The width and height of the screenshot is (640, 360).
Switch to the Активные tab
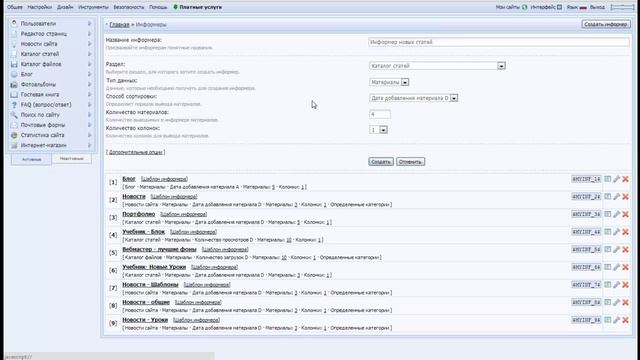pyautogui.click(x=31, y=159)
